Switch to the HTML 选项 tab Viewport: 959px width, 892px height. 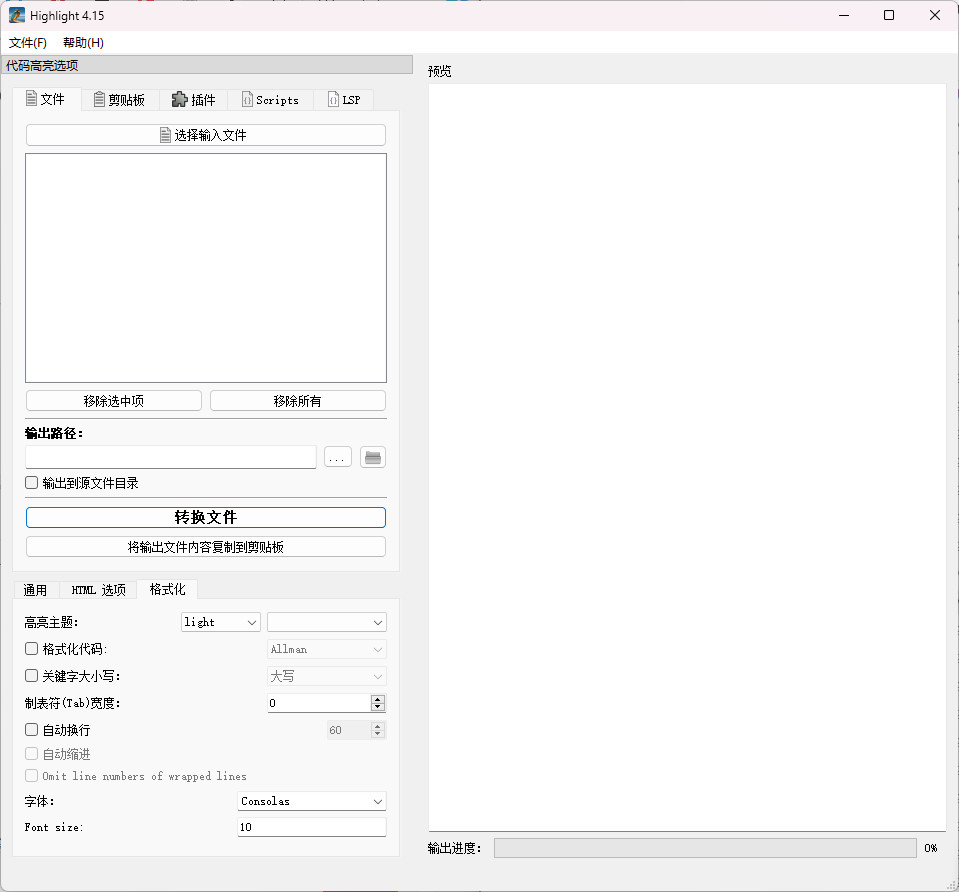point(98,590)
